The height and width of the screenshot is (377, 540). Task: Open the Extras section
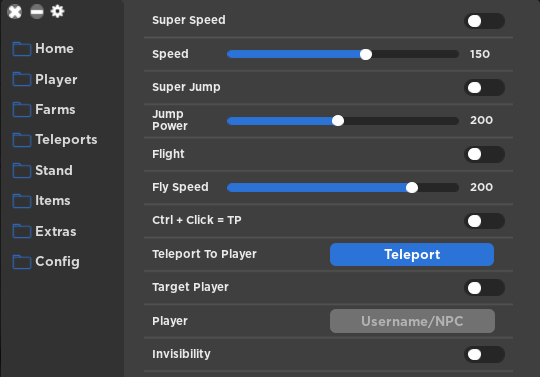click(x=55, y=231)
